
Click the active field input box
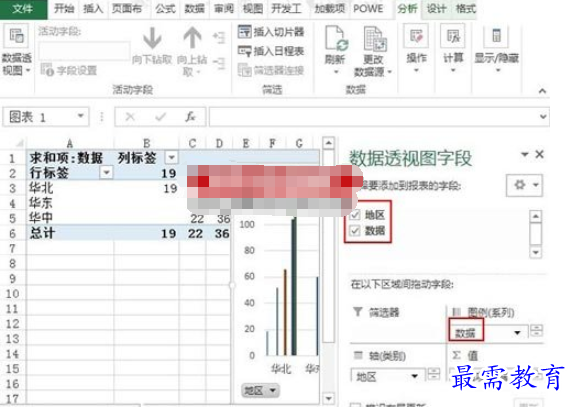(84, 50)
